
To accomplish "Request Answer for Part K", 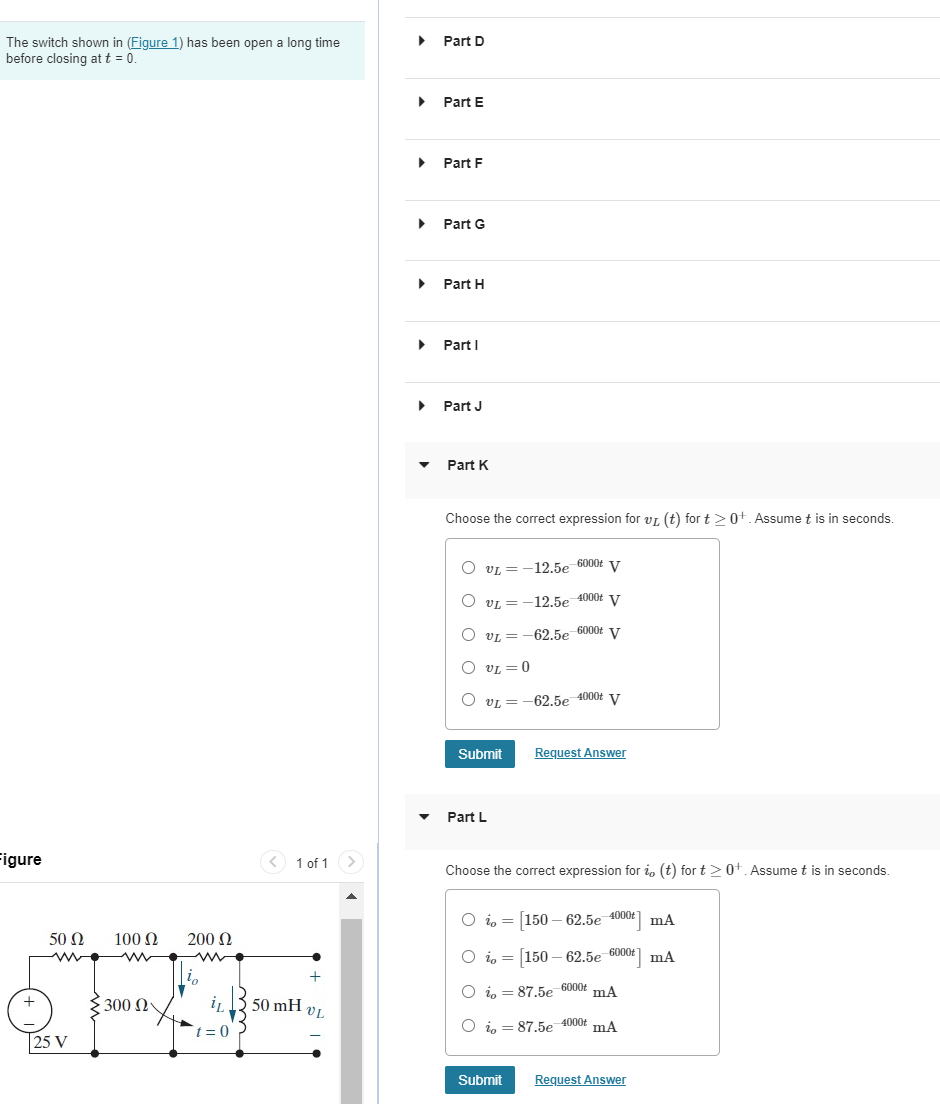I will [580, 752].
